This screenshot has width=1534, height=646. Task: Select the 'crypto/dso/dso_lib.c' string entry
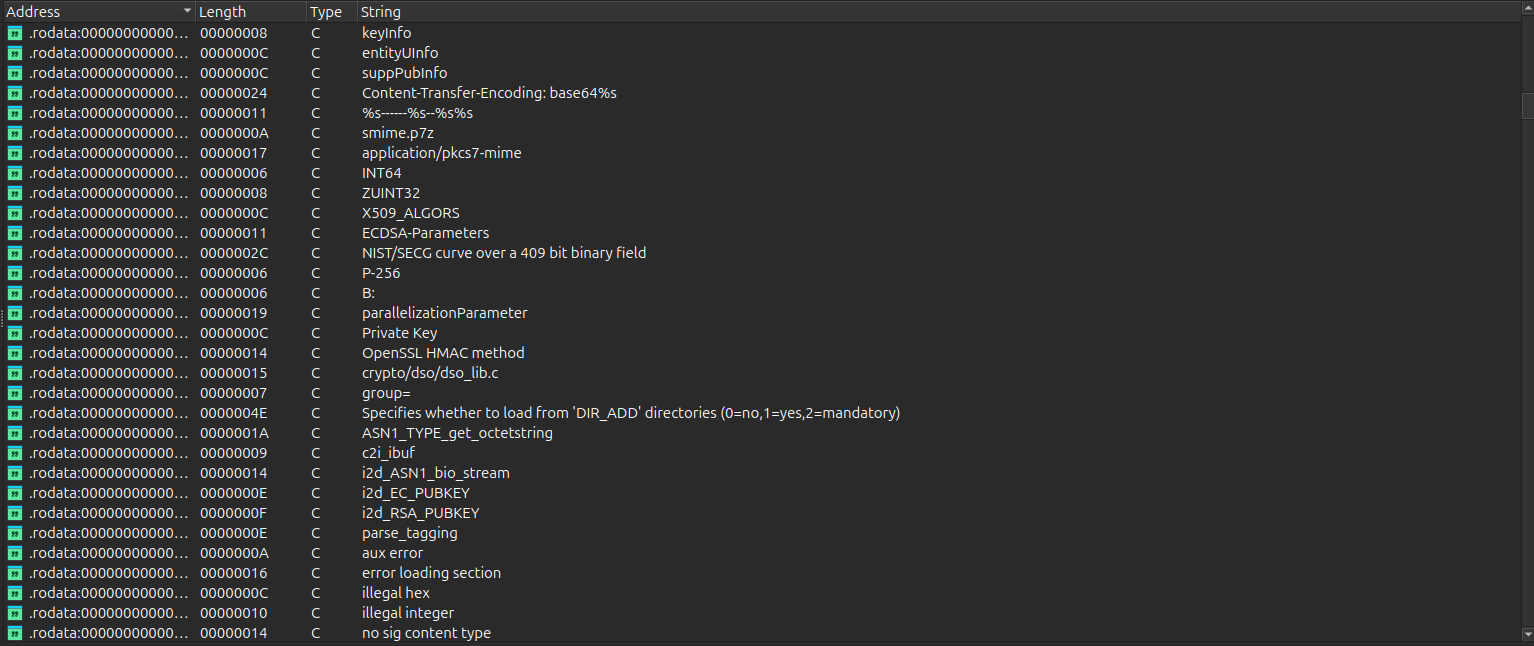(x=430, y=373)
